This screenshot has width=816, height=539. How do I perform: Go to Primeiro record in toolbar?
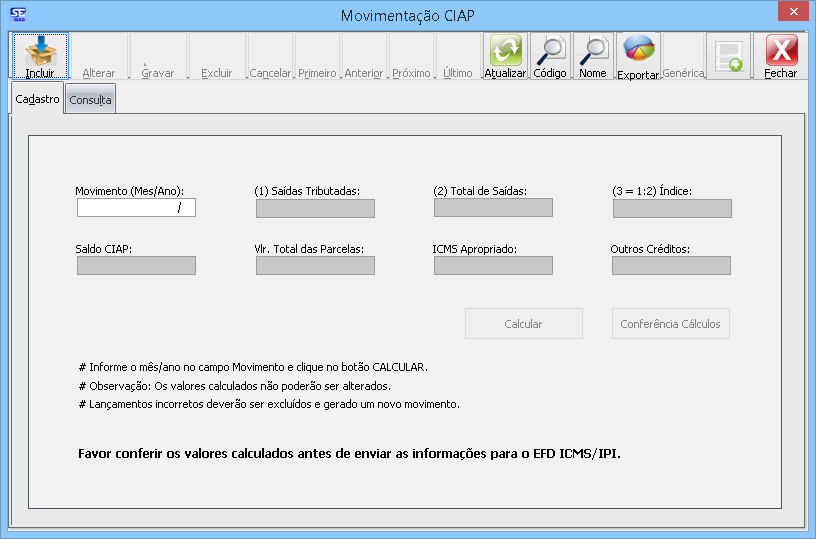(x=317, y=57)
